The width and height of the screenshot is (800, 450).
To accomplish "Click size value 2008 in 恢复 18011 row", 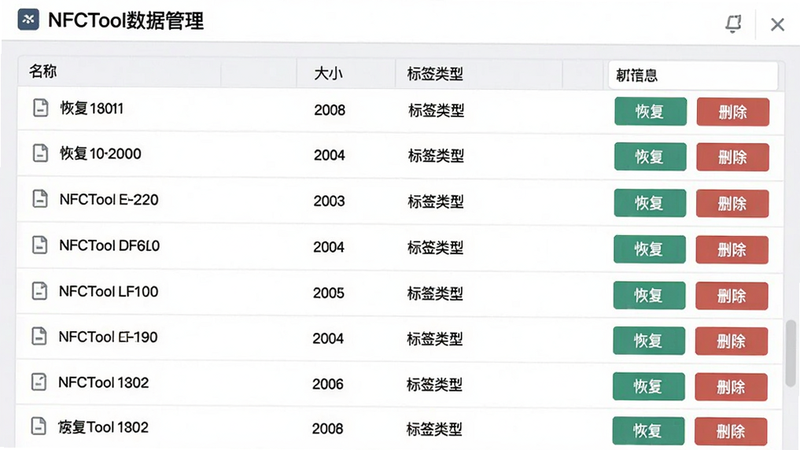I will [330, 110].
